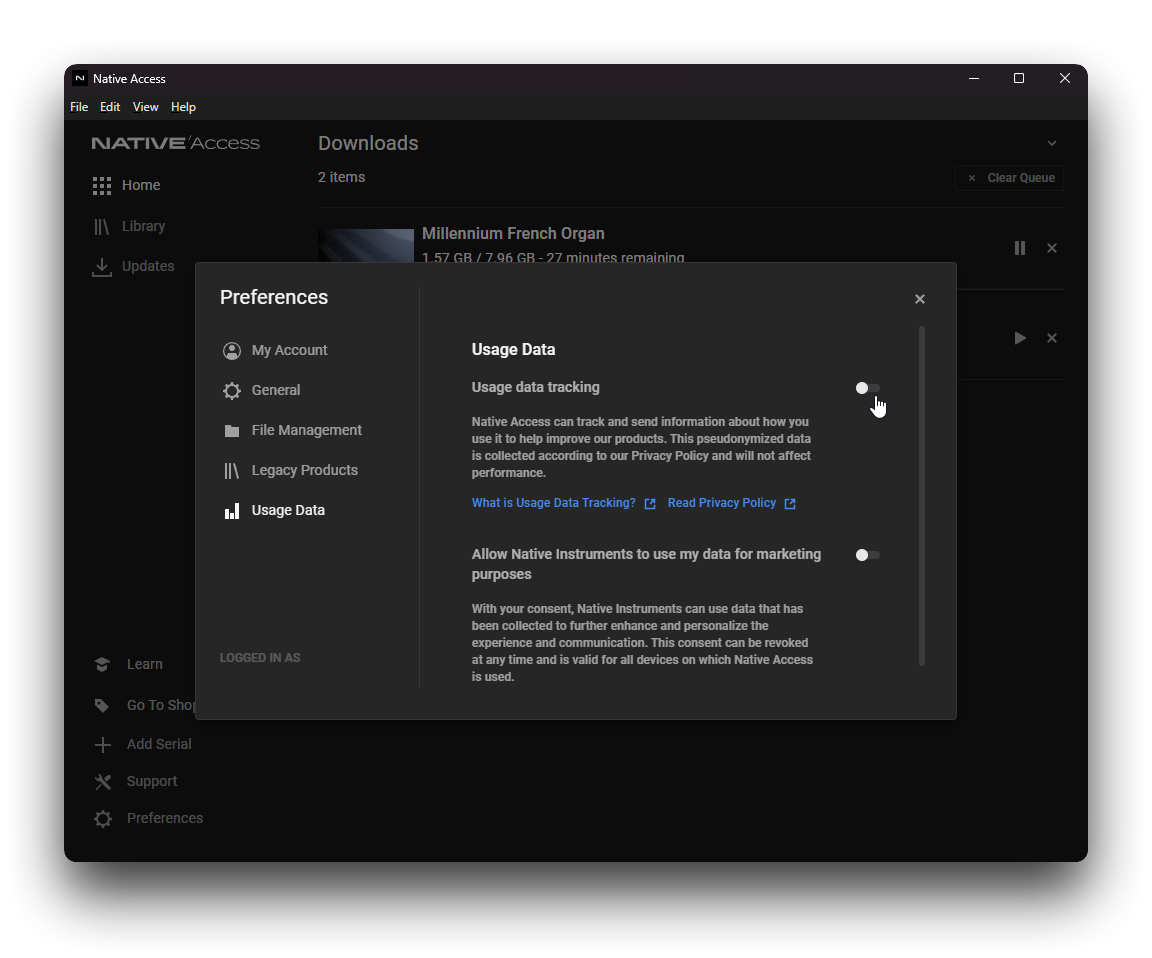The image size is (1152, 958).
Task: Pause the Millennium French Organ download
Action: tap(1020, 248)
